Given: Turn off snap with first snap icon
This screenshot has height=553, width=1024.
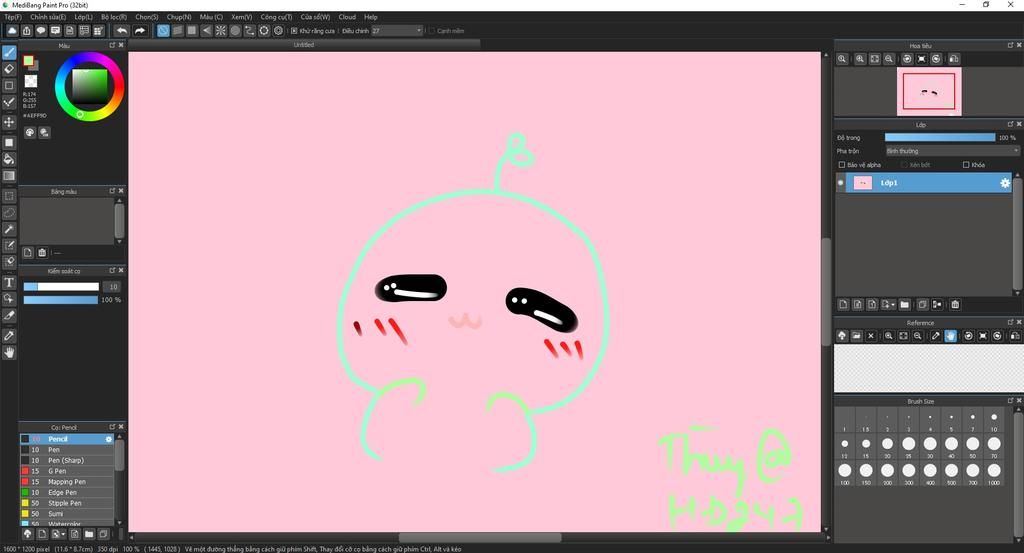Looking at the screenshot, I should [163, 31].
